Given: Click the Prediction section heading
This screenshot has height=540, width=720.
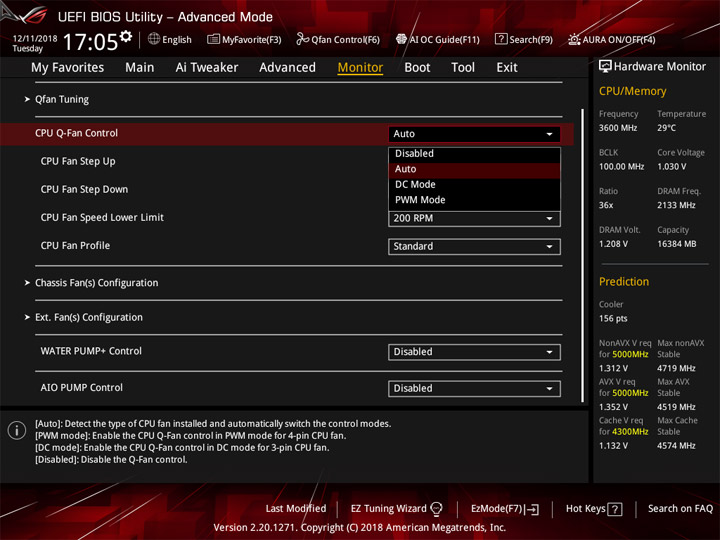Looking at the screenshot, I should point(624,282).
